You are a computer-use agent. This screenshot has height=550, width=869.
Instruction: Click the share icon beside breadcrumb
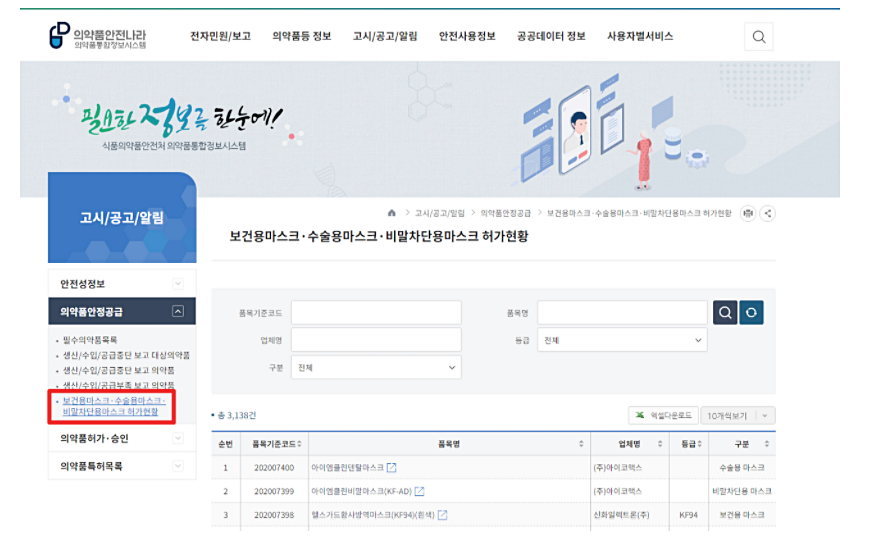768,213
